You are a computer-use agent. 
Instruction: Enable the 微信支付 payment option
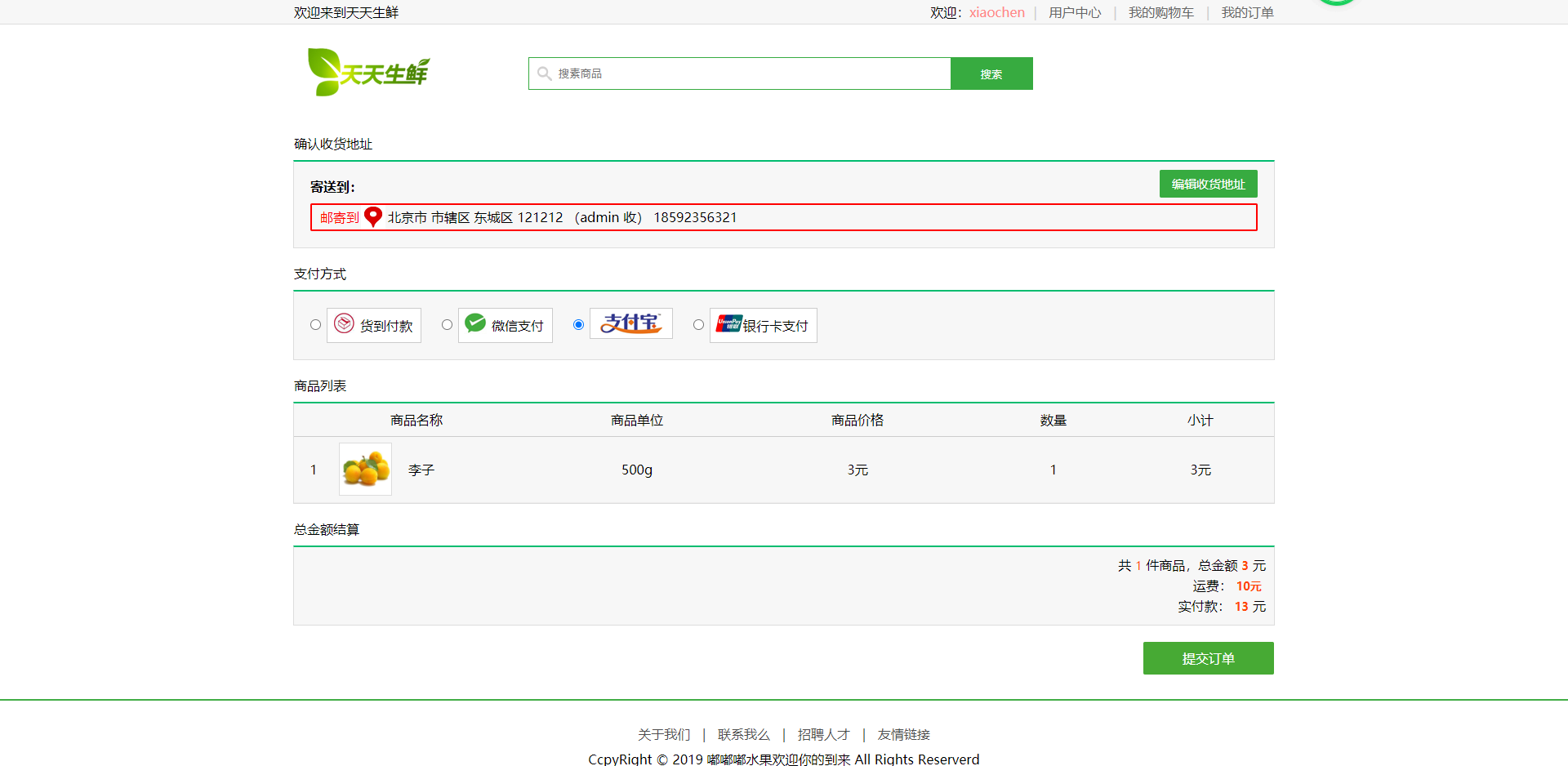[x=447, y=324]
